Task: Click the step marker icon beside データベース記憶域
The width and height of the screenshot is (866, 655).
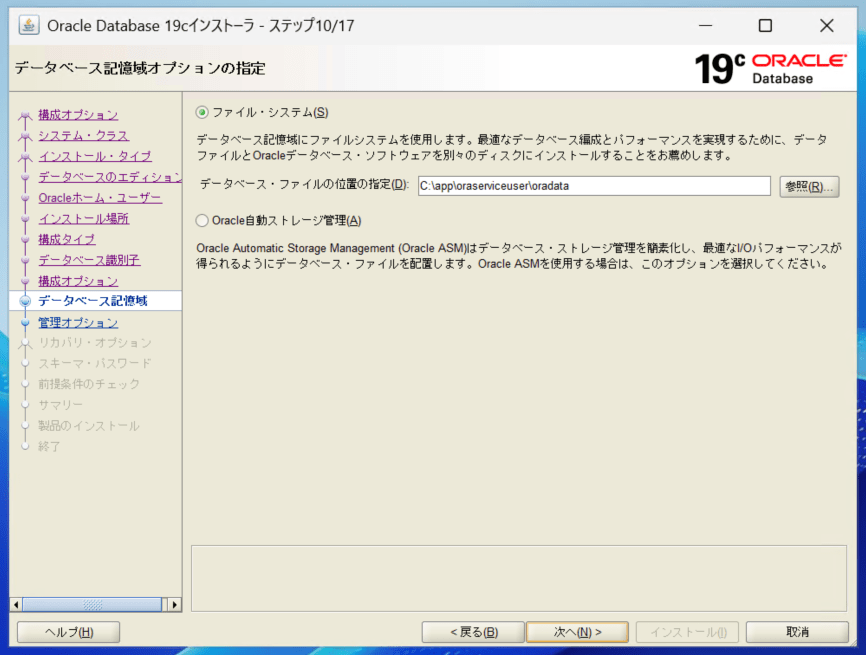Action: [x=25, y=301]
